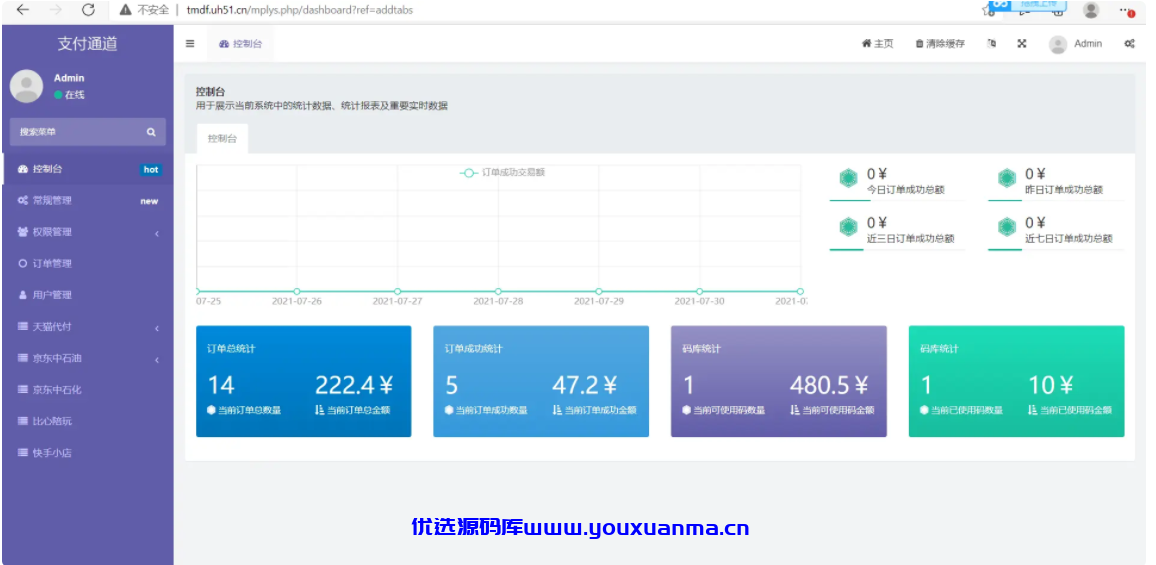Expand the 权限管理 submenu
Viewport: 1156px width, 565px height.
pyautogui.click(x=88, y=232)
